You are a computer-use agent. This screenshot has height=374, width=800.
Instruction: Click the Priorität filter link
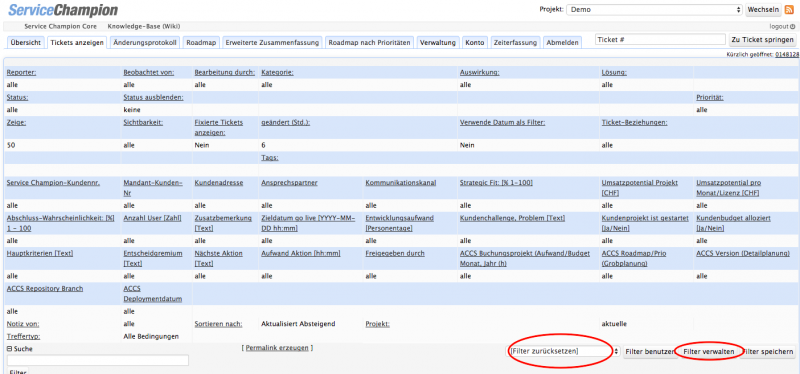pos(710,97)
